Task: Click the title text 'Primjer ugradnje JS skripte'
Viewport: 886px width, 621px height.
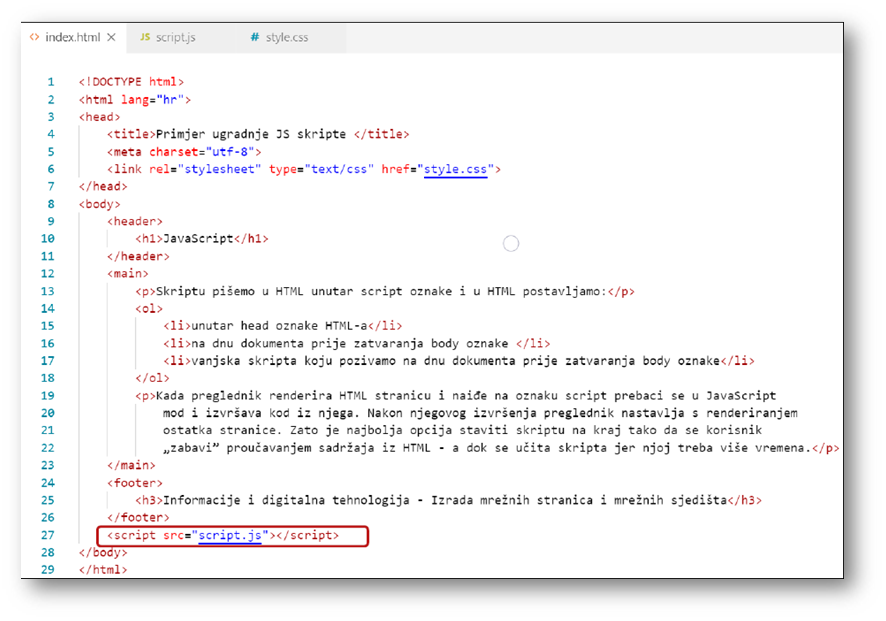Action: pyautogui.click(x=251, y=134)
